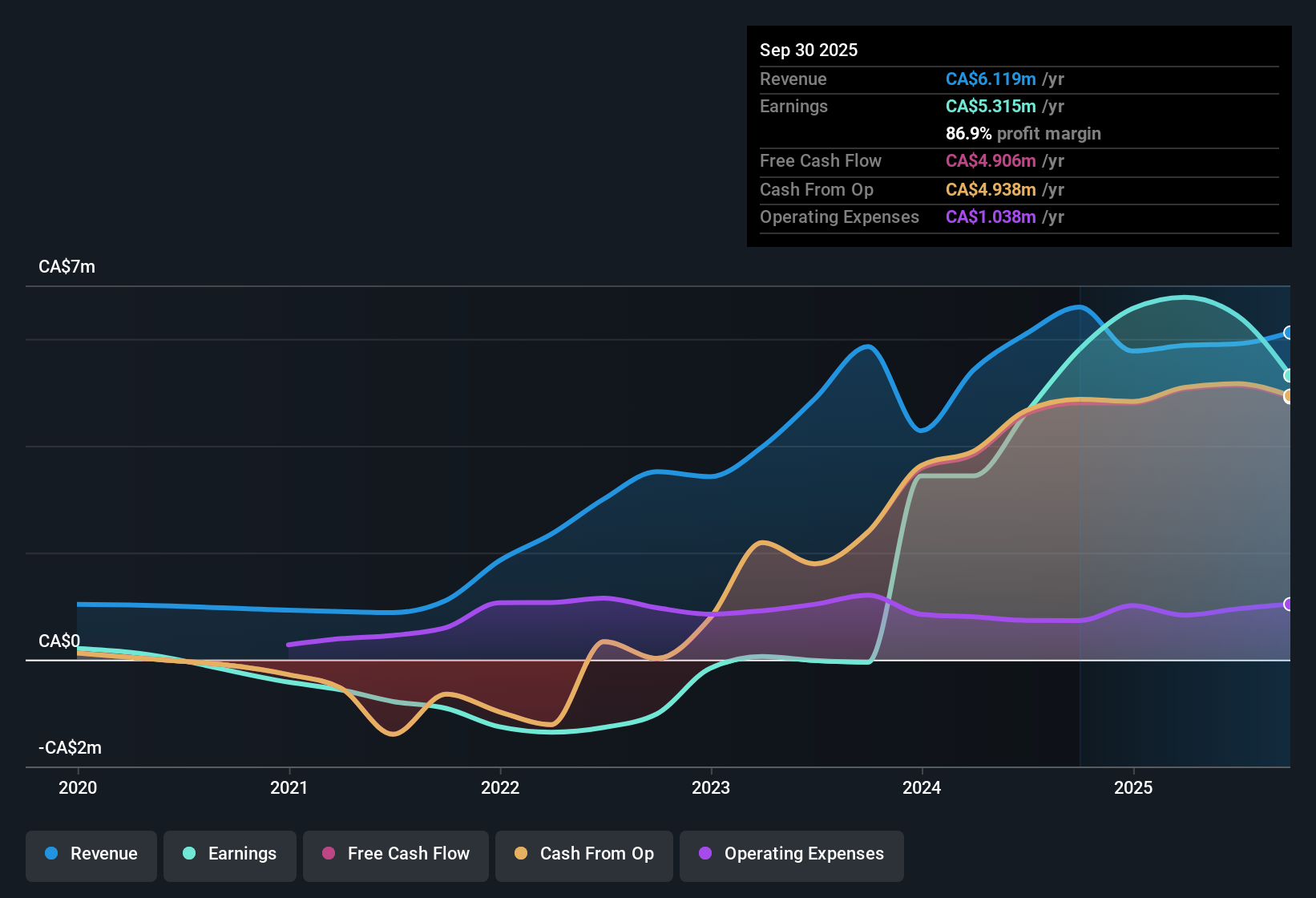Click the 2024 mark on the timeline axis

coord(922,788)
